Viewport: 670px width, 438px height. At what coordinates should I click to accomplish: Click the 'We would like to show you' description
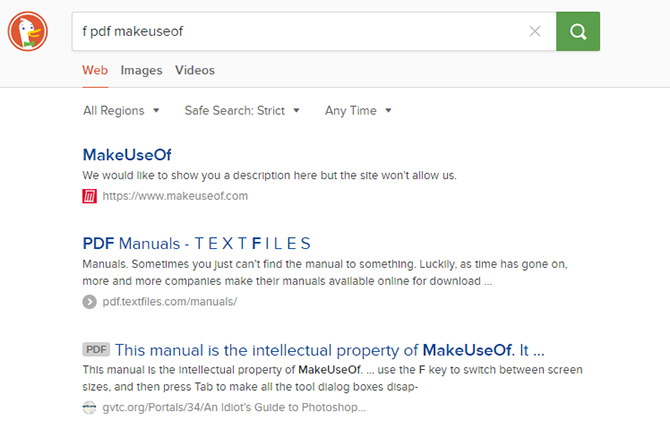pos(270,176)
